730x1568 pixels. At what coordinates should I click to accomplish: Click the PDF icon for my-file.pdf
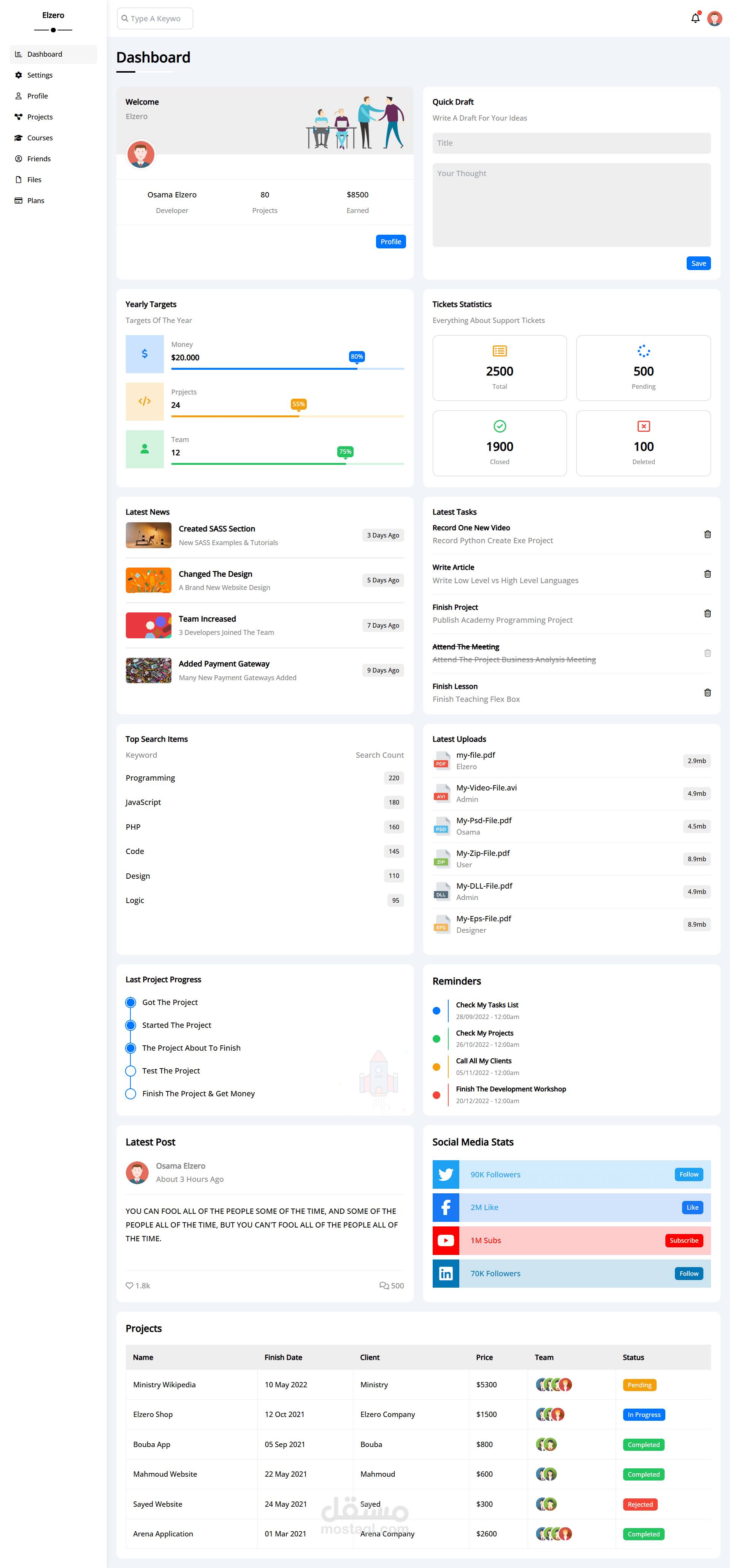[x=441, y=761]
